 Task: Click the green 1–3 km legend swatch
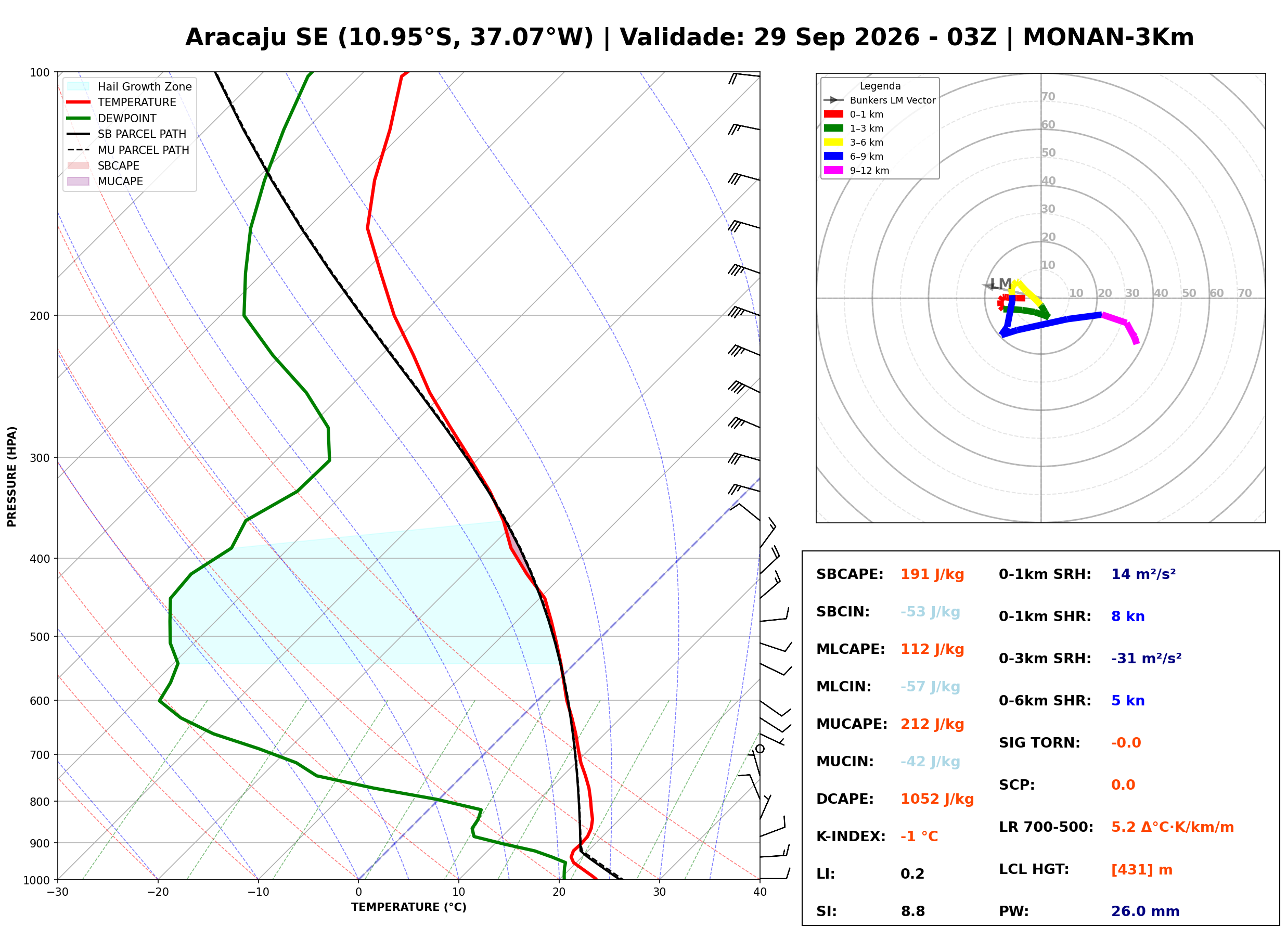(833, 128)
